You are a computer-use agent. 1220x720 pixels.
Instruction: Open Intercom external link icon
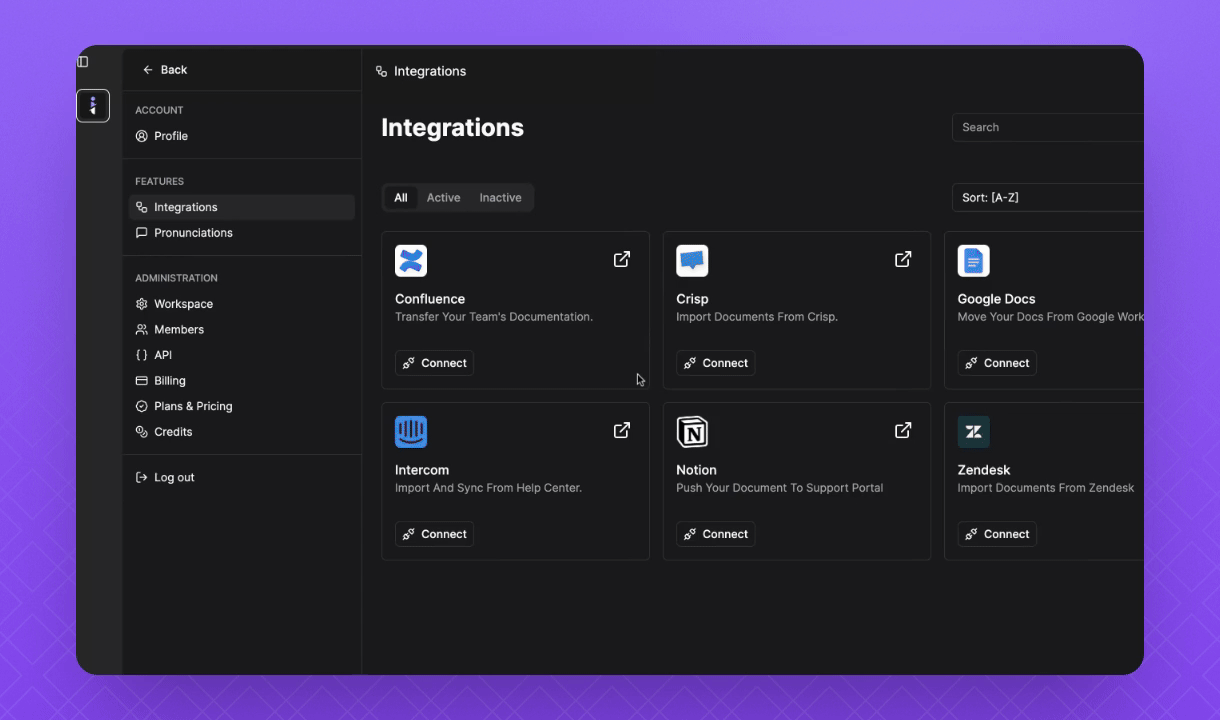(x=622, y=430)
